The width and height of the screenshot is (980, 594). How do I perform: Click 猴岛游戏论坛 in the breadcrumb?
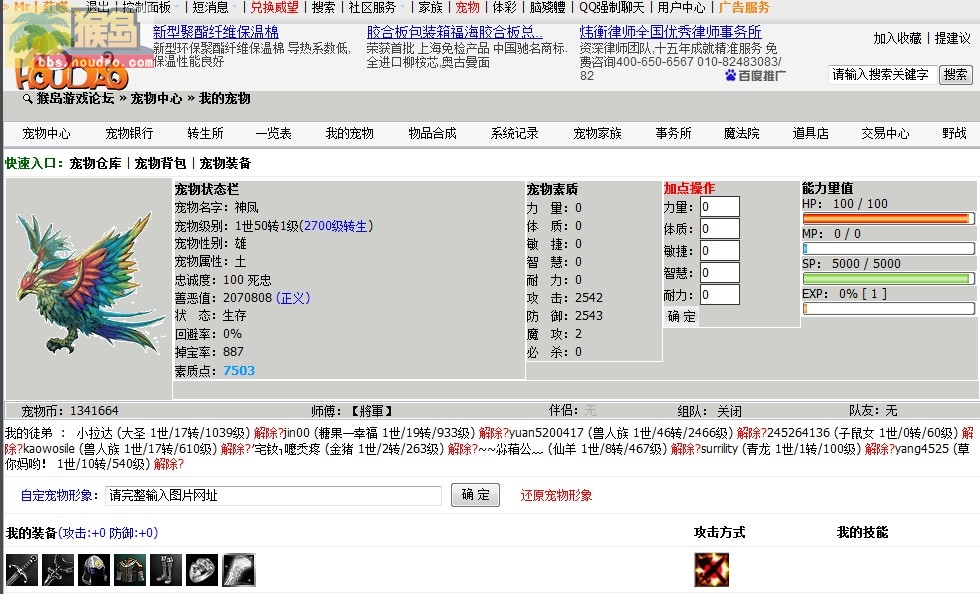75,98
